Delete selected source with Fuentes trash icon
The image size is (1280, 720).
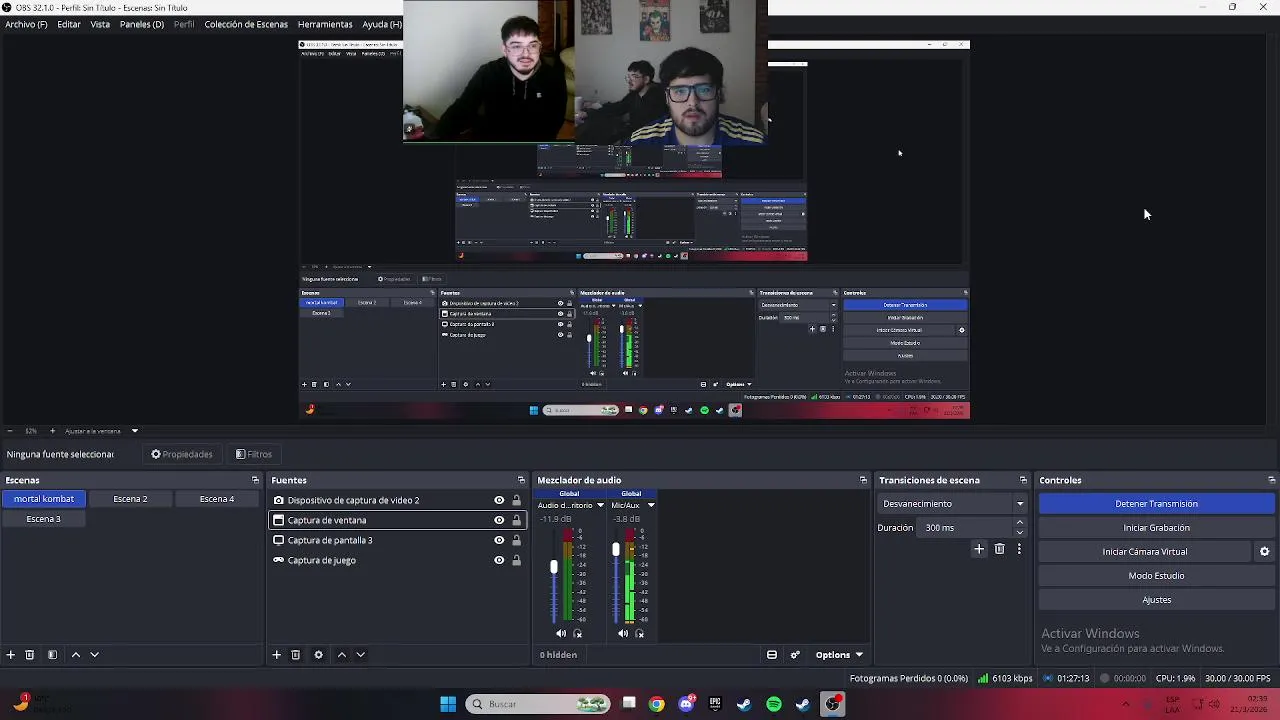(x=296, y=655)
